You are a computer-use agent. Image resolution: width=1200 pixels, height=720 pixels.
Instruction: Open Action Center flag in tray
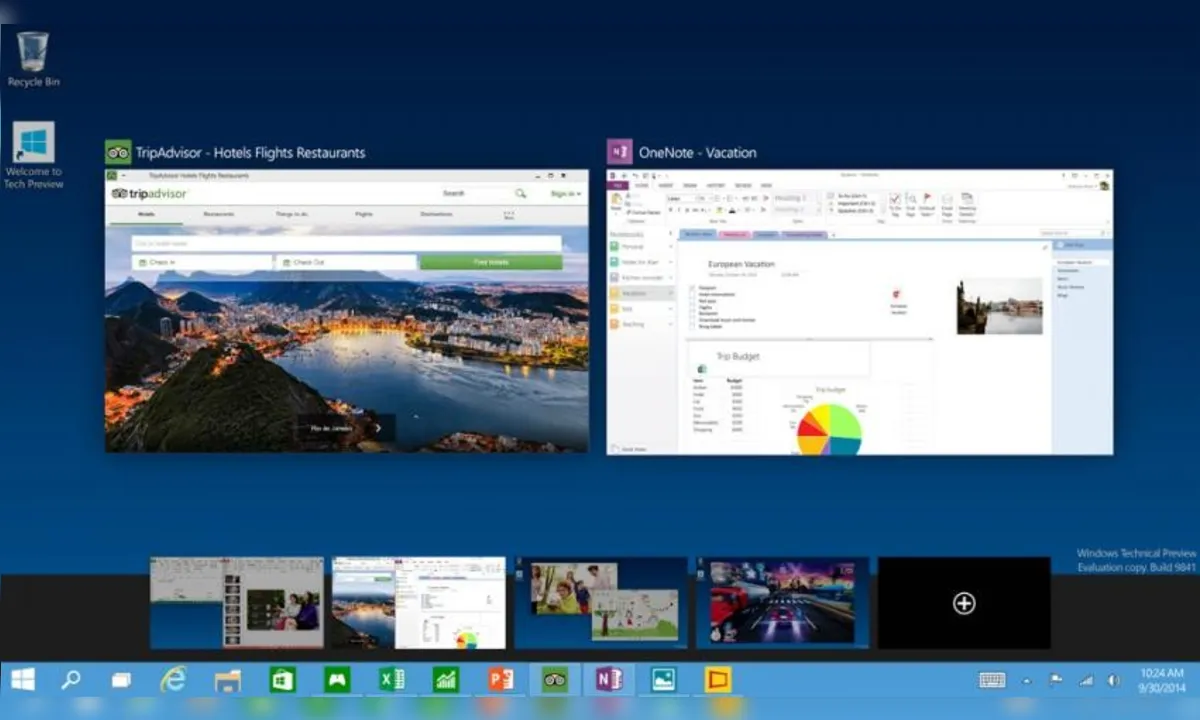(x=1056, y=680)
